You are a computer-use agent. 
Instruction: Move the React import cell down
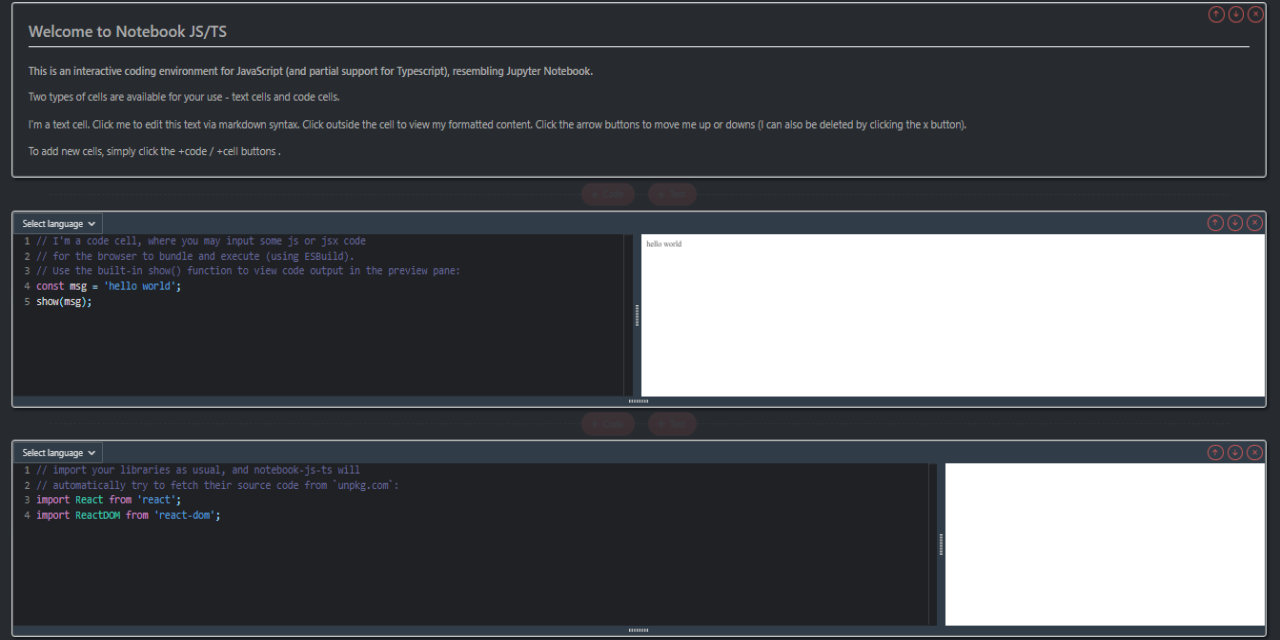1236,452
